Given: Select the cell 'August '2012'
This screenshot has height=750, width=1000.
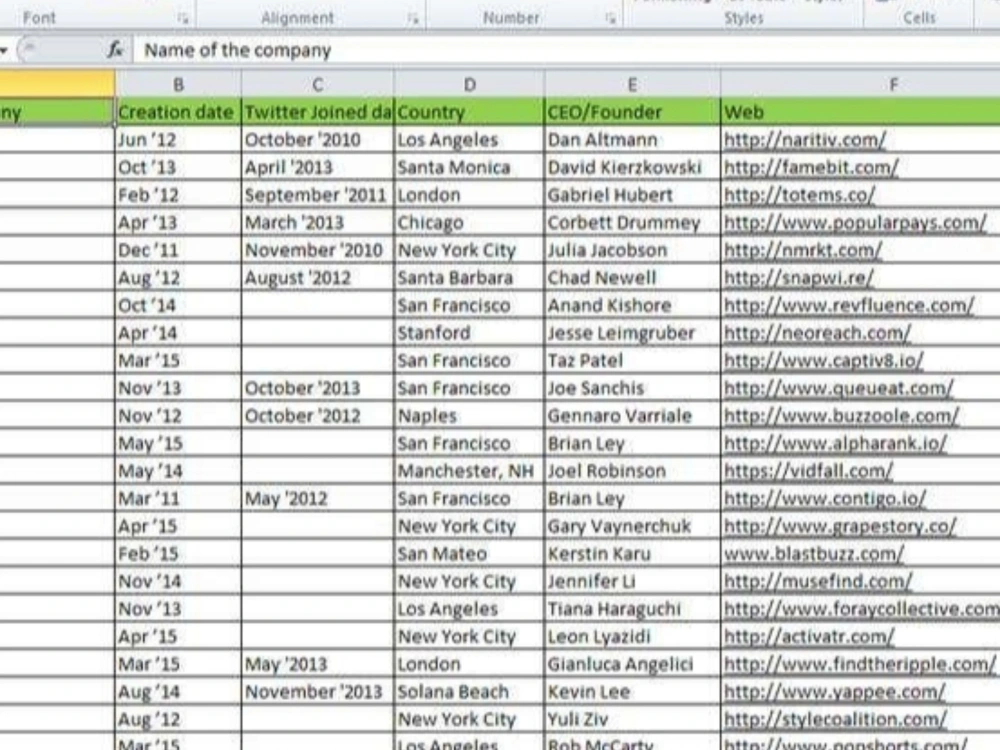Looking at the screenshot, I should pyautogui.click(x=318, y=277).
